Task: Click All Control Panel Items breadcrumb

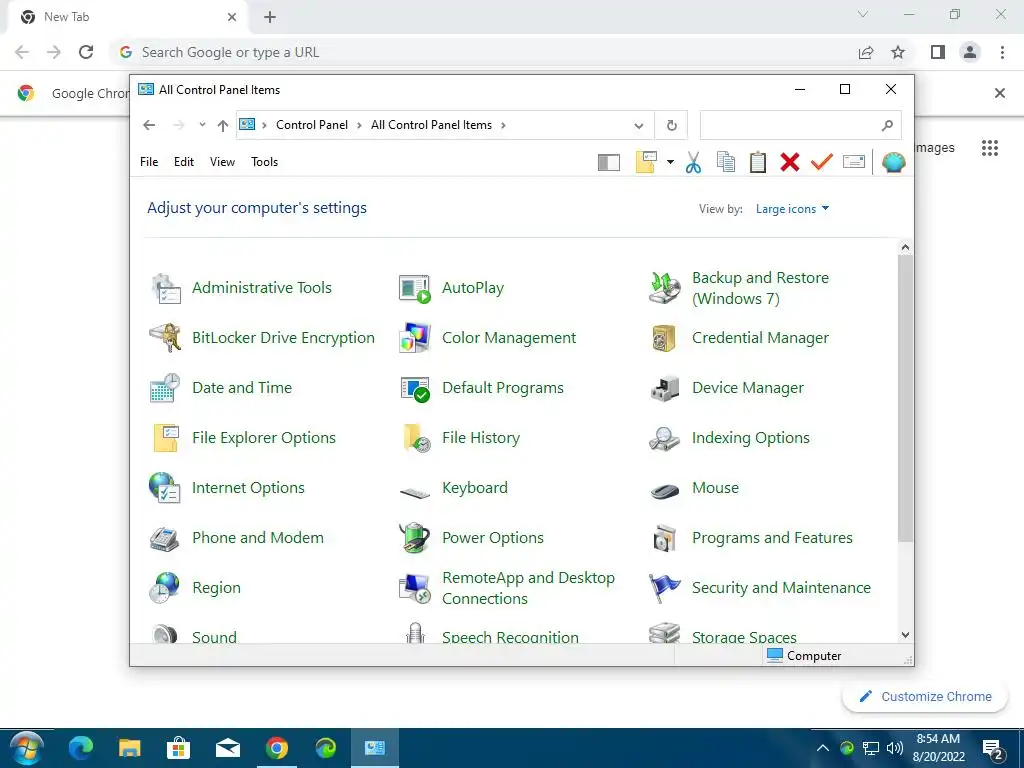Action: [431, 125]
